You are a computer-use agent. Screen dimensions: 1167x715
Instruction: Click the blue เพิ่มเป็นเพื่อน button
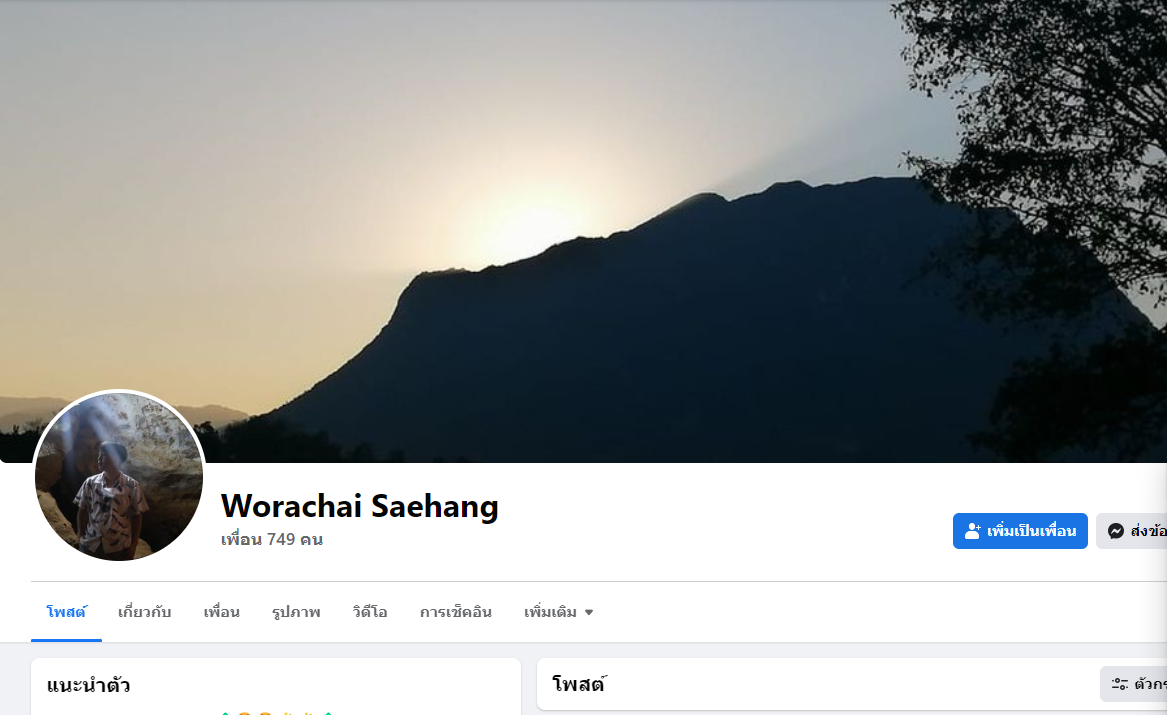(1020, 531)
